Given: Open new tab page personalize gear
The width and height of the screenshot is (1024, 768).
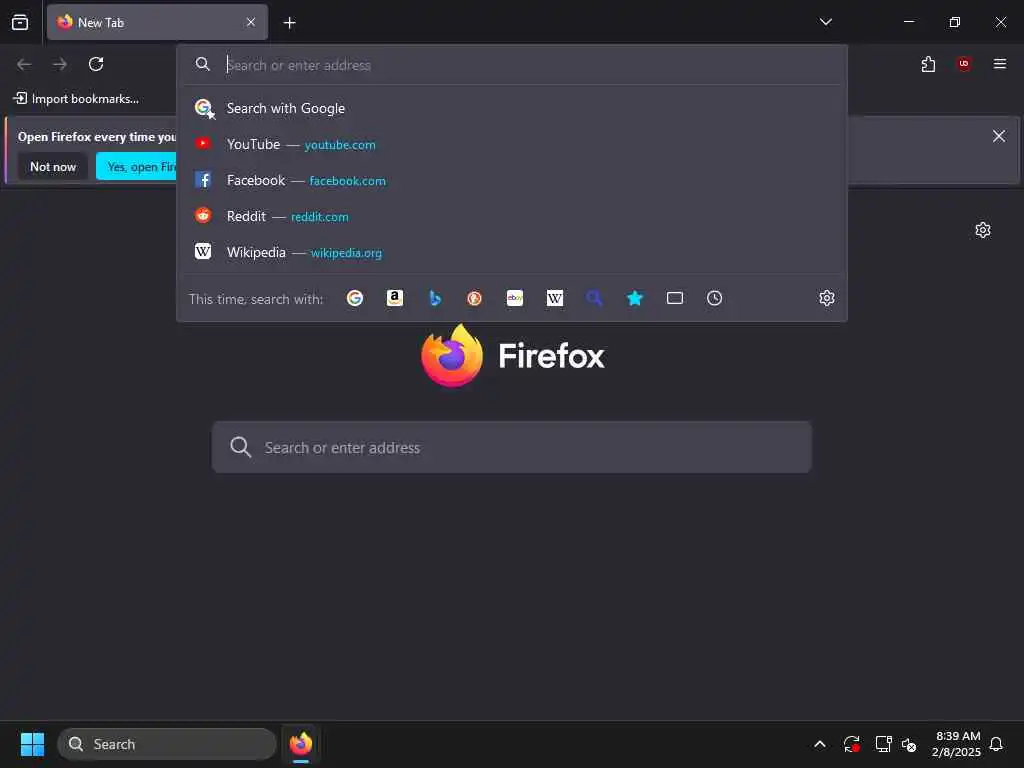Looking at the screenshot, I should point(983,230).
